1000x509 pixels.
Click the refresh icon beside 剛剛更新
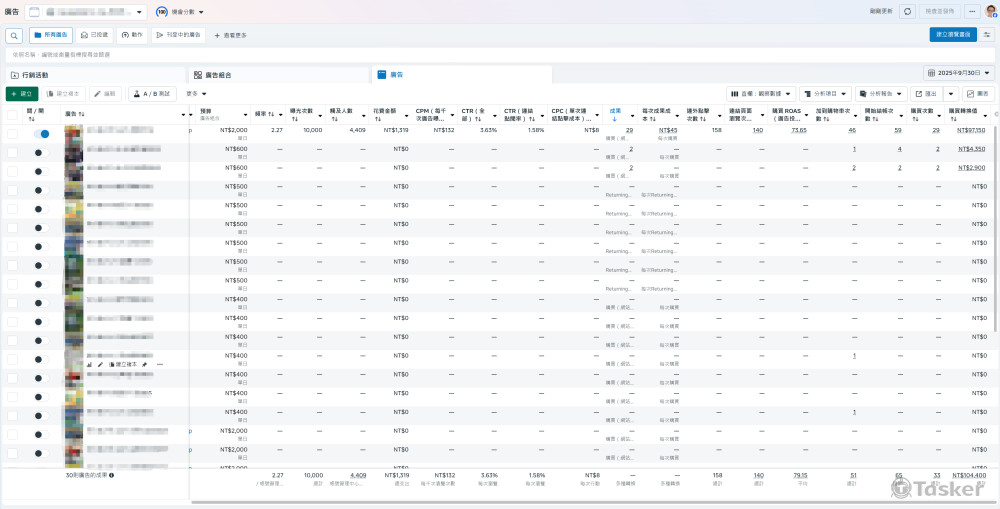click(x=907, y=11)
